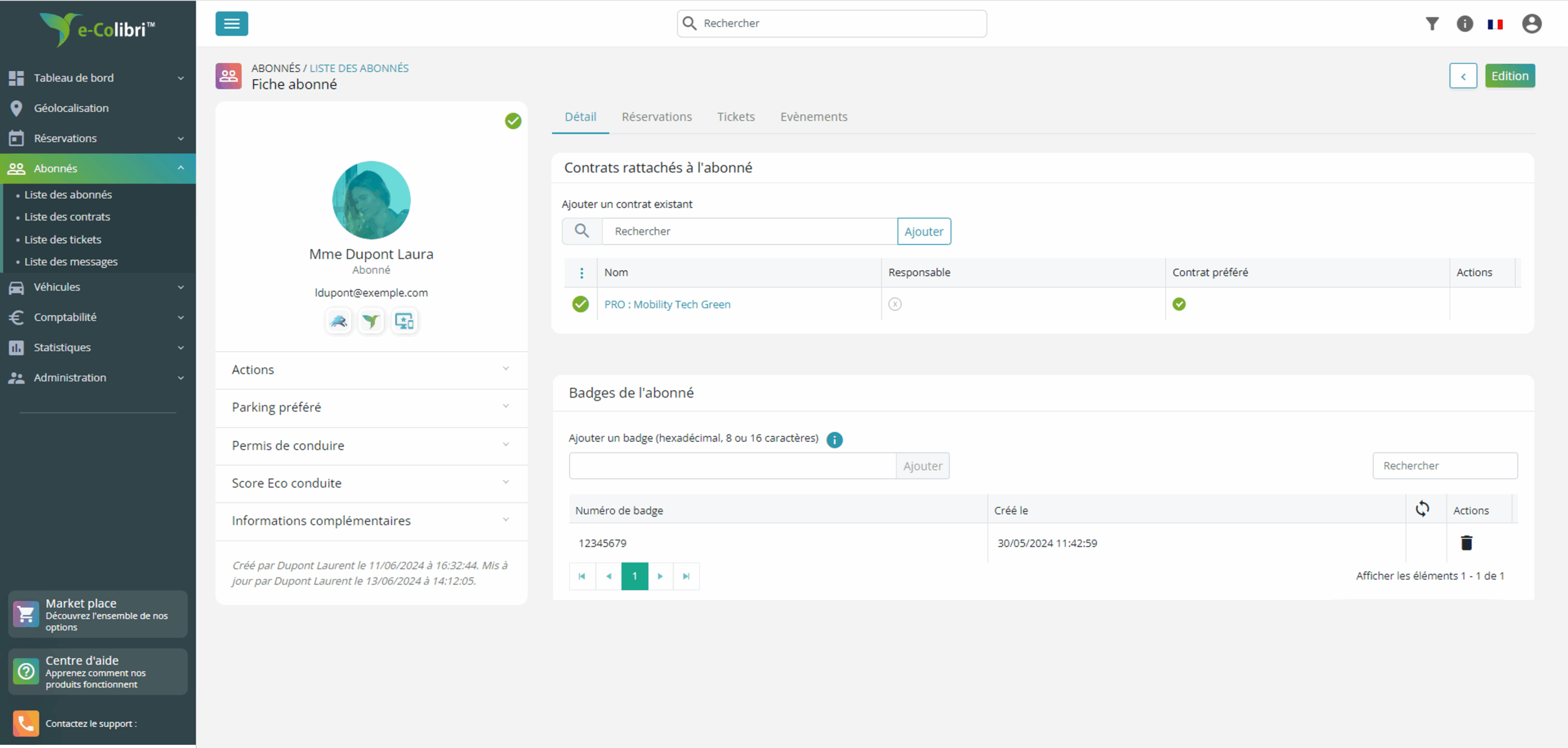Click the badge refresh sync icon
Viewport: 1568px width, 748px height.
tap(1422, 509)
